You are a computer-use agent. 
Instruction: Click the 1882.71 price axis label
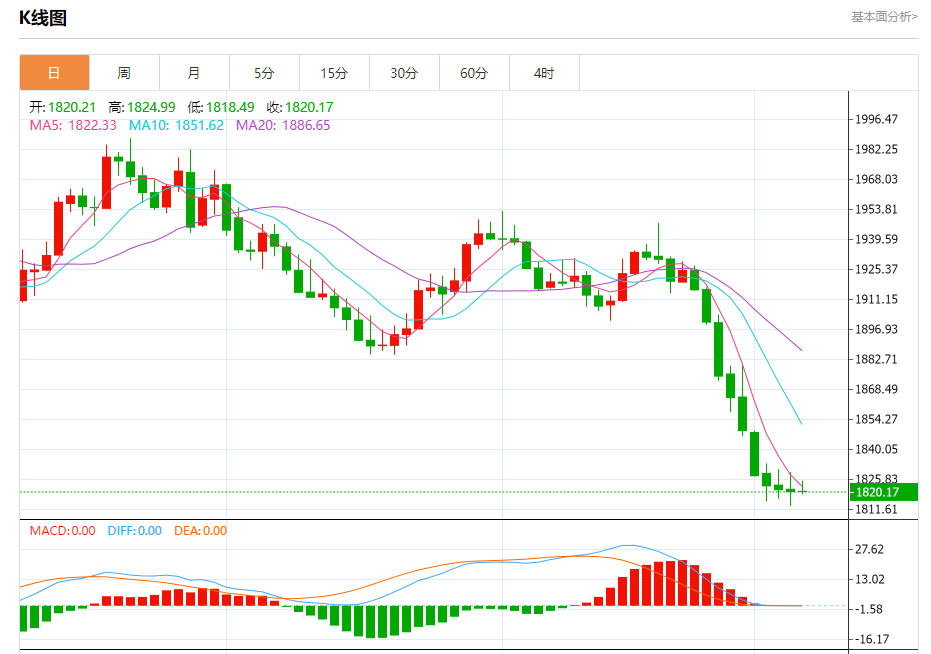876,359
